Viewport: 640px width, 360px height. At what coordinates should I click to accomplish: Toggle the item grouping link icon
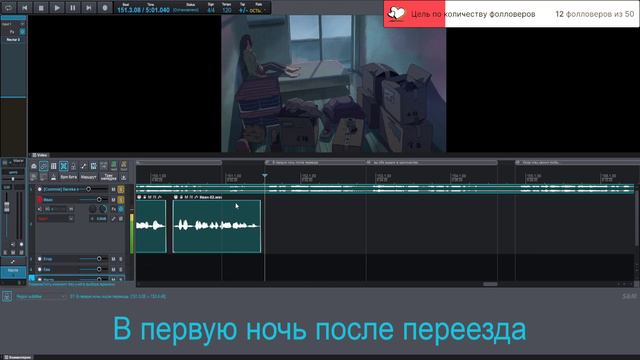click(44, 166)
